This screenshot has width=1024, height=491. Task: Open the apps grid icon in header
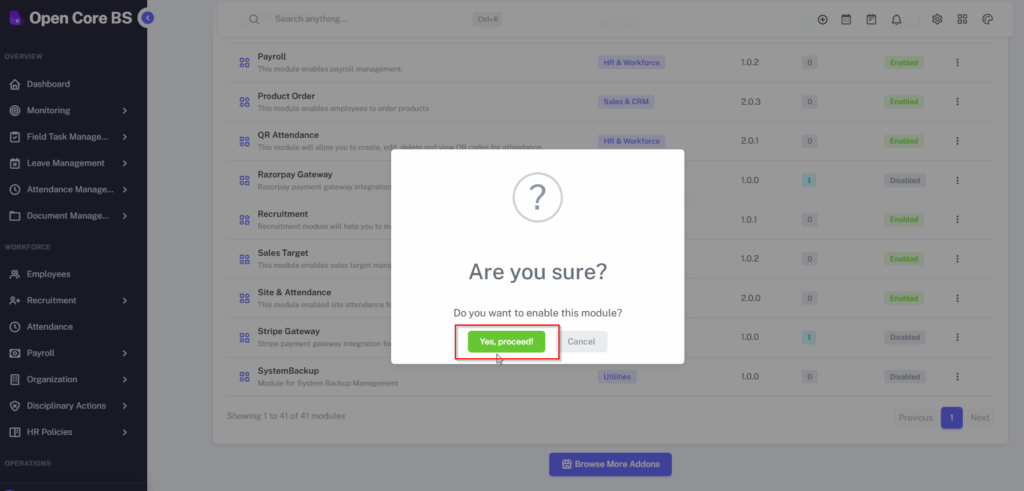tap(962, 19)
